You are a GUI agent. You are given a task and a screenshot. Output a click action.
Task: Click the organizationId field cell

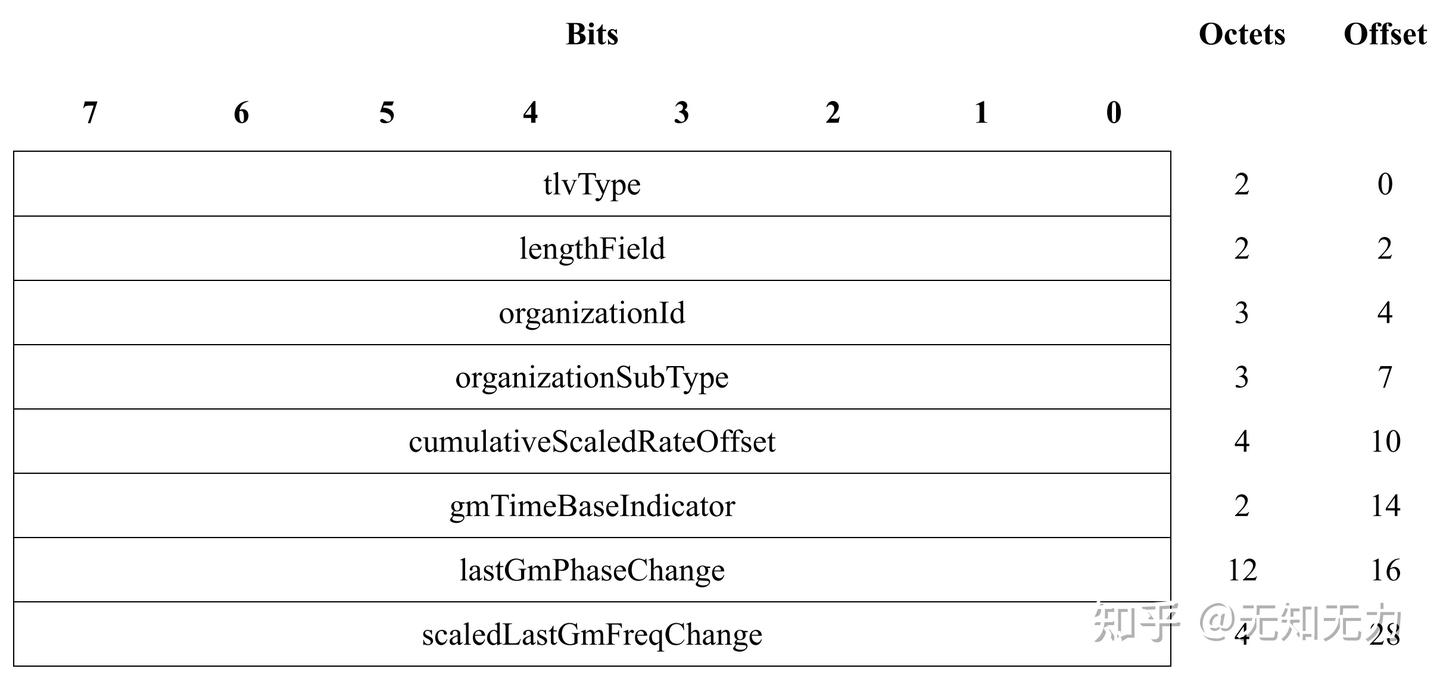tap(592, 313)
